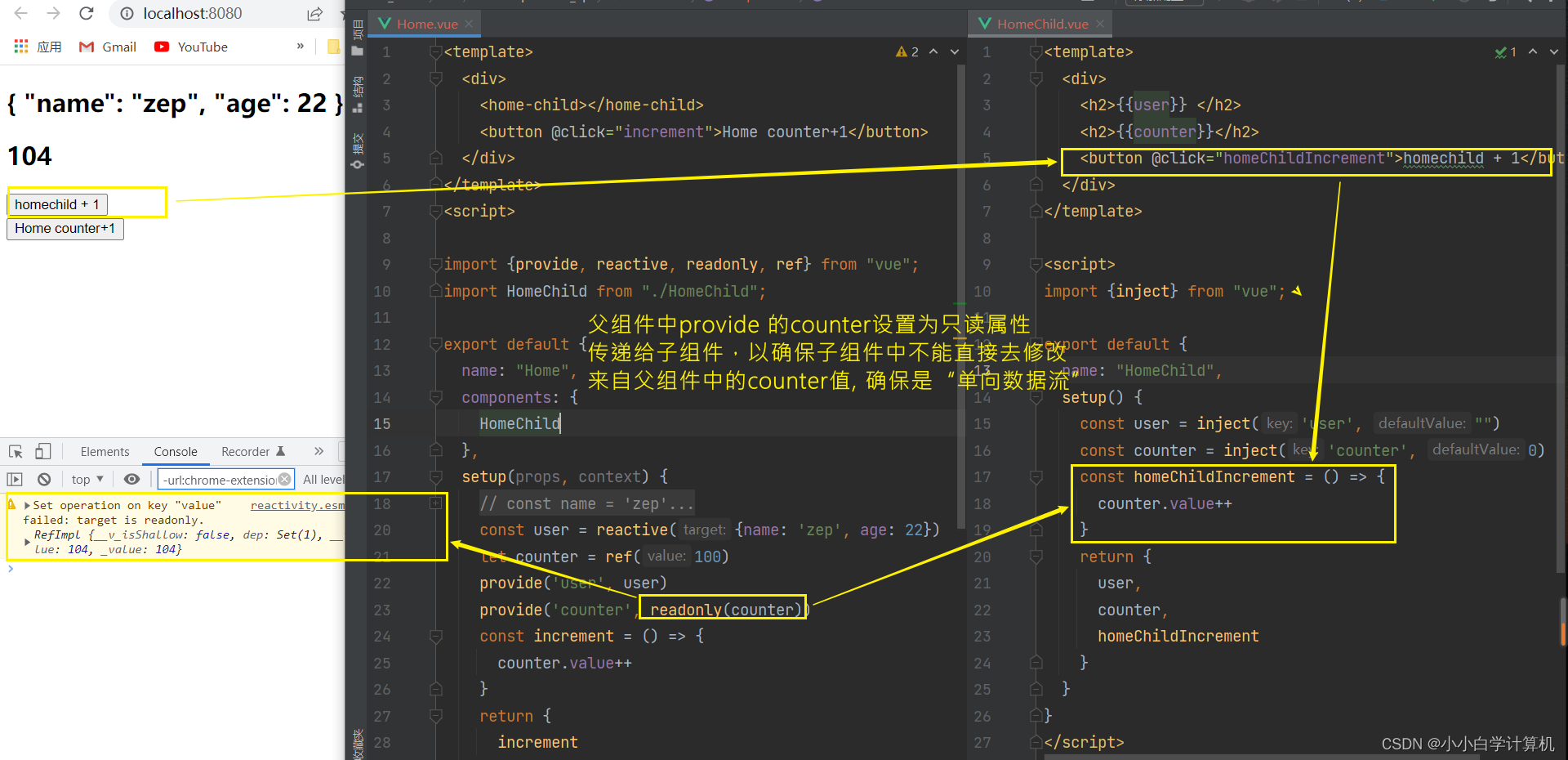Click the 'homechild + 1' button on the page
1568x760 pixels.
coord(57,204)
